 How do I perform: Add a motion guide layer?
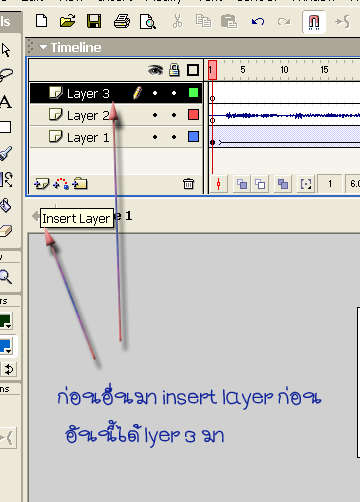[x=61, y=183]
